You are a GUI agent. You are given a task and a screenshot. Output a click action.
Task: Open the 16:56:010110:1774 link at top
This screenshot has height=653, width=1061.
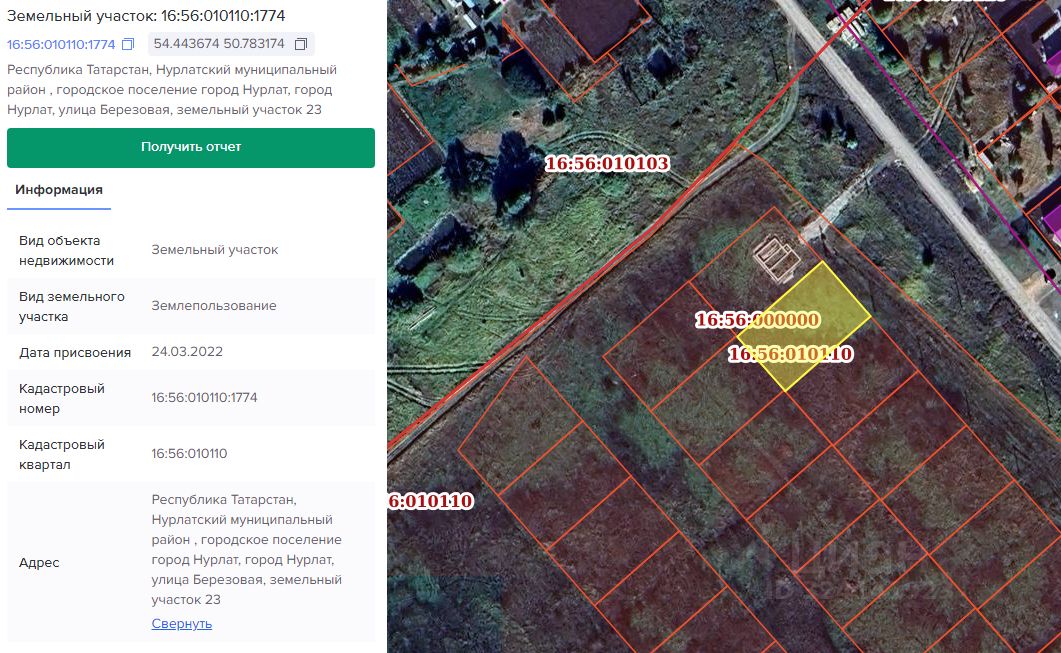click(x=61, y=45)
